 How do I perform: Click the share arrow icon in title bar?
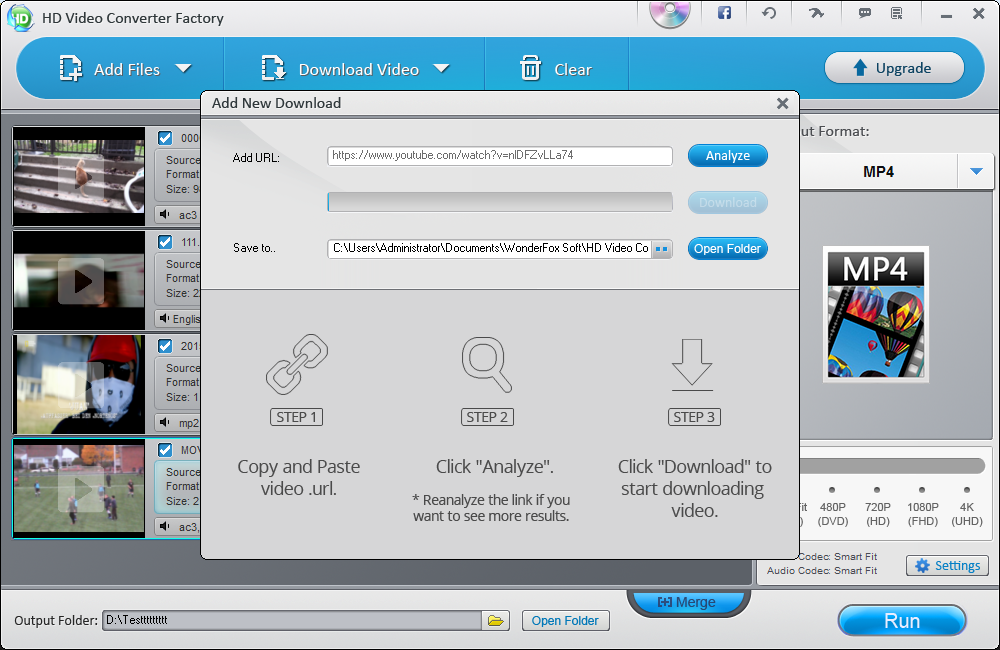click(x=816, y=13)
